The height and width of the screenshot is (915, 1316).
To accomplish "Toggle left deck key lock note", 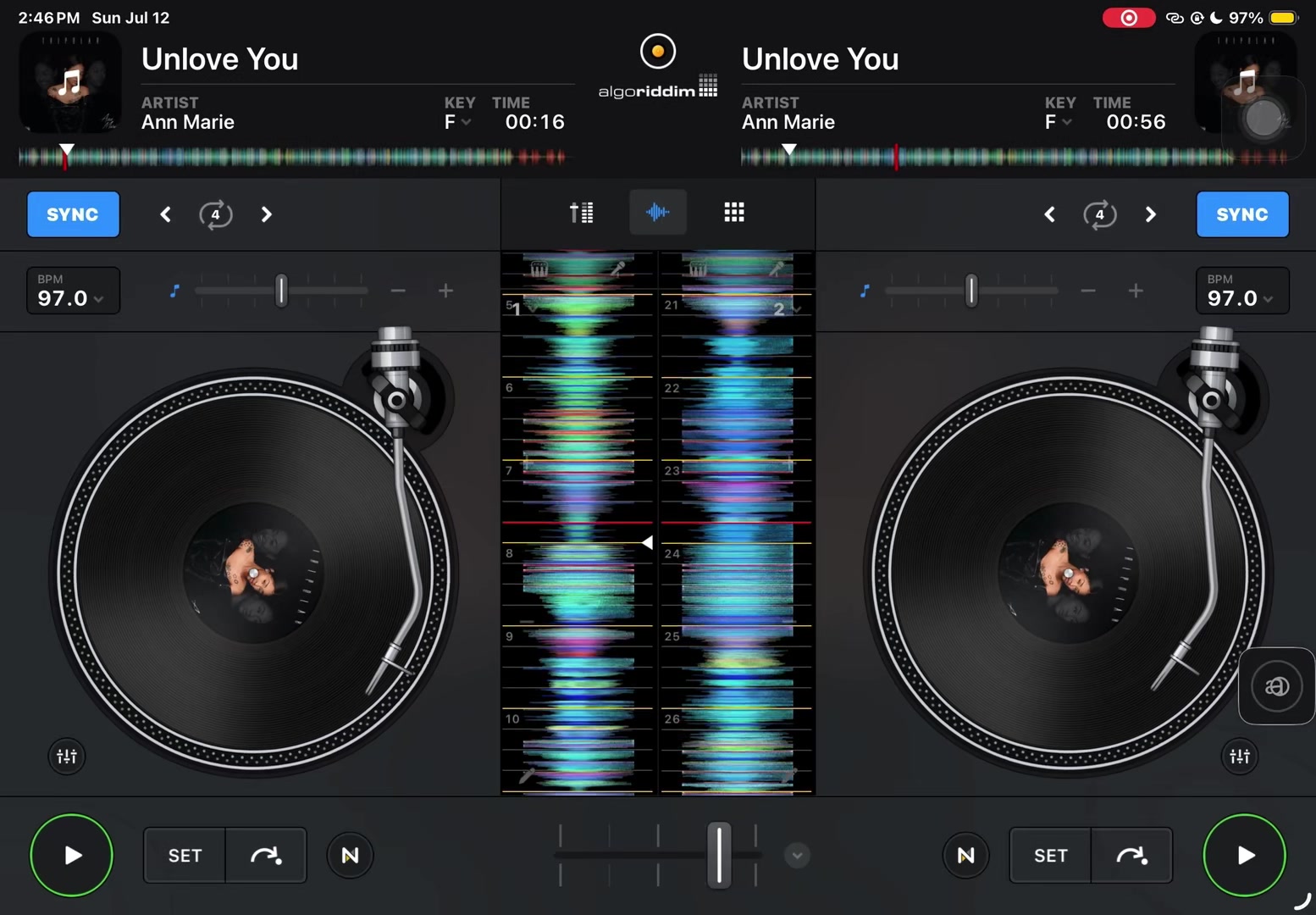I will click(x=174, y=291).
